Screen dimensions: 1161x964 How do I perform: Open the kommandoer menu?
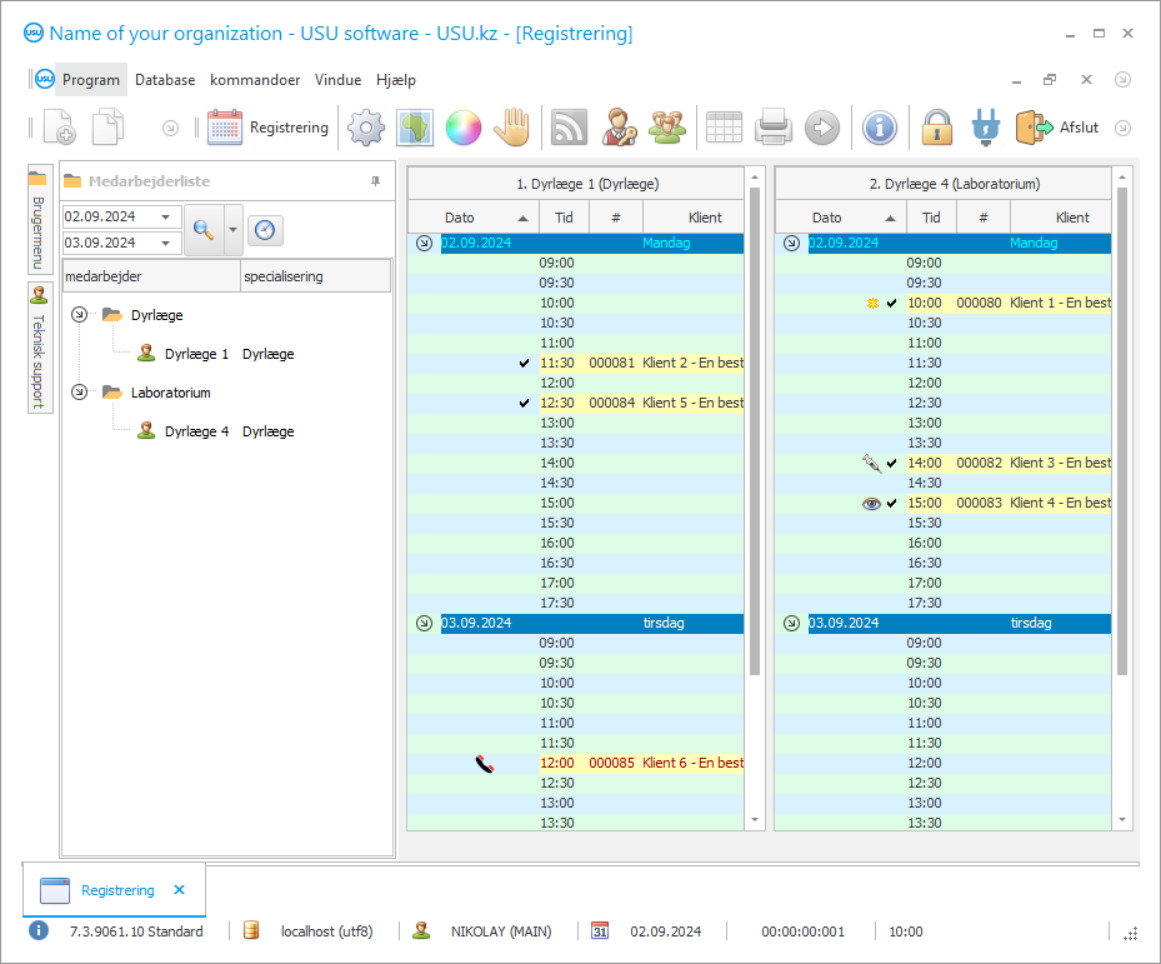pos(255,80)
